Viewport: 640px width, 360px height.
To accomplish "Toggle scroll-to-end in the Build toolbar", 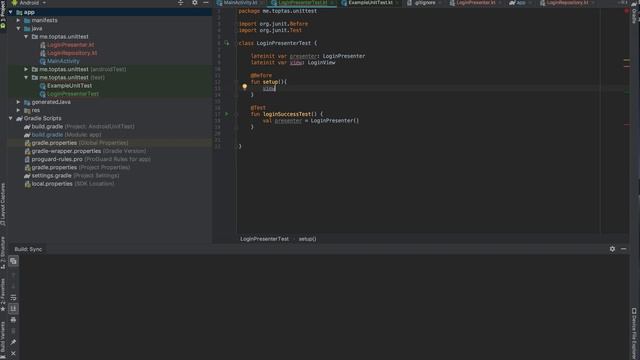I will 13,309.
